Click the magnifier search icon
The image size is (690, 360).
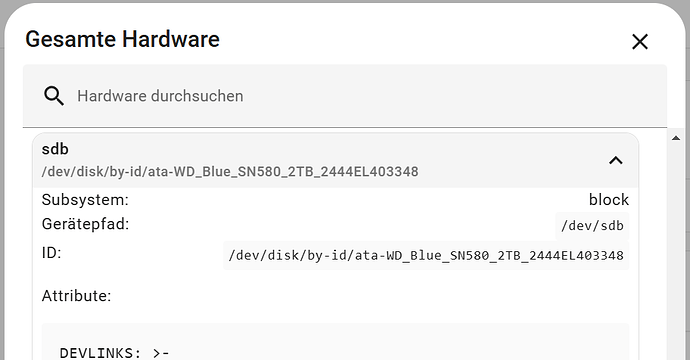54,96
